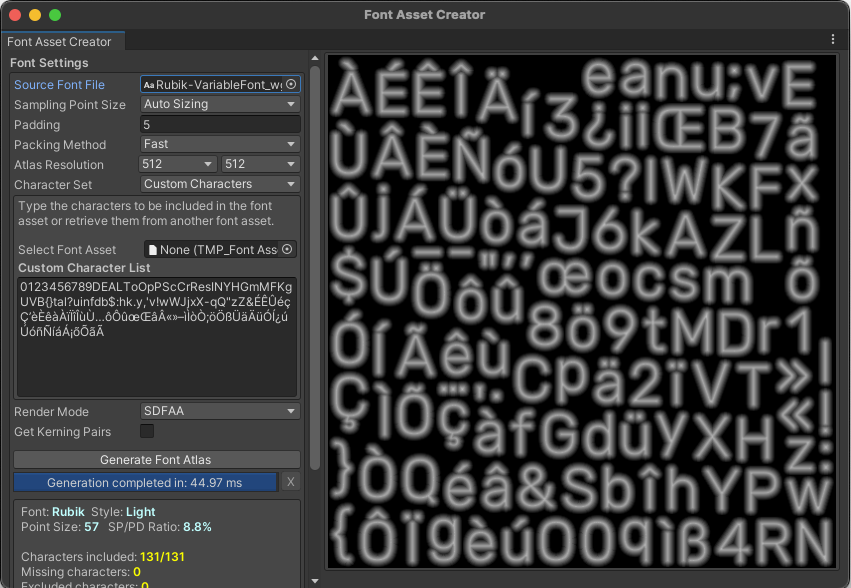Click the SP/PD Ratio 8.8% value
This screenshot has width=851, height=588.
(197, 527)
